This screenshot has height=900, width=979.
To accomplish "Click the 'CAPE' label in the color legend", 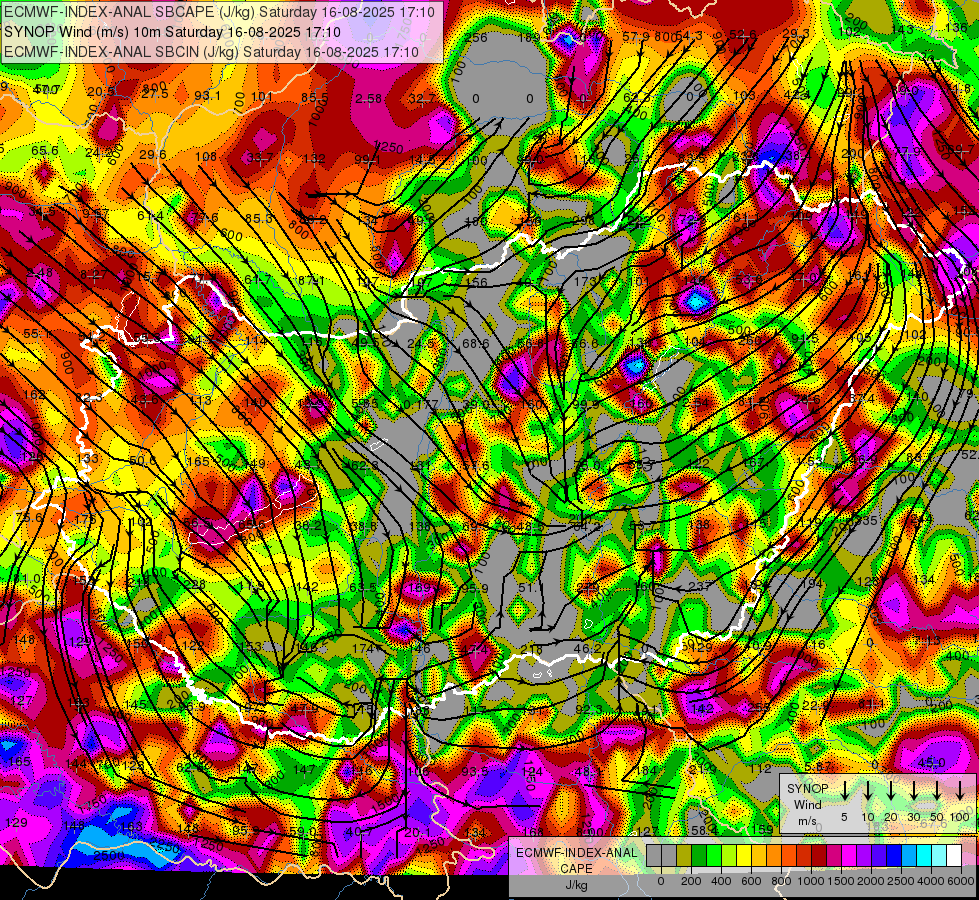I will click(x=576, y=869).
